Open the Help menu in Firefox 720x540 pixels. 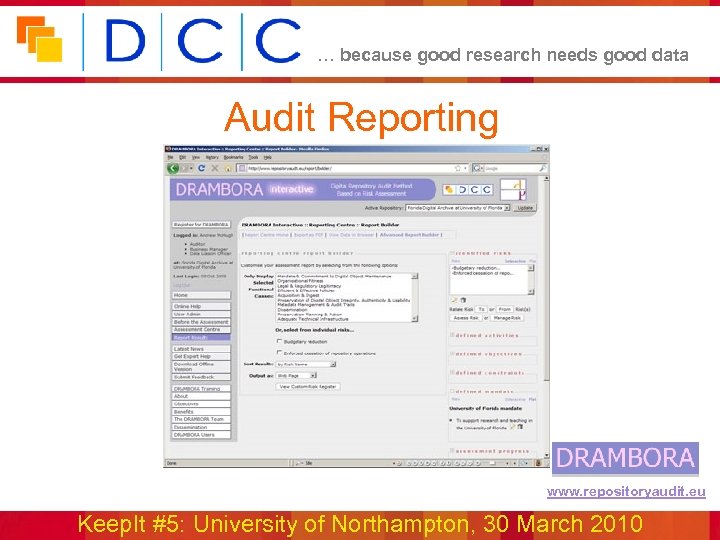pyautogui.click(x=268, y=157)
